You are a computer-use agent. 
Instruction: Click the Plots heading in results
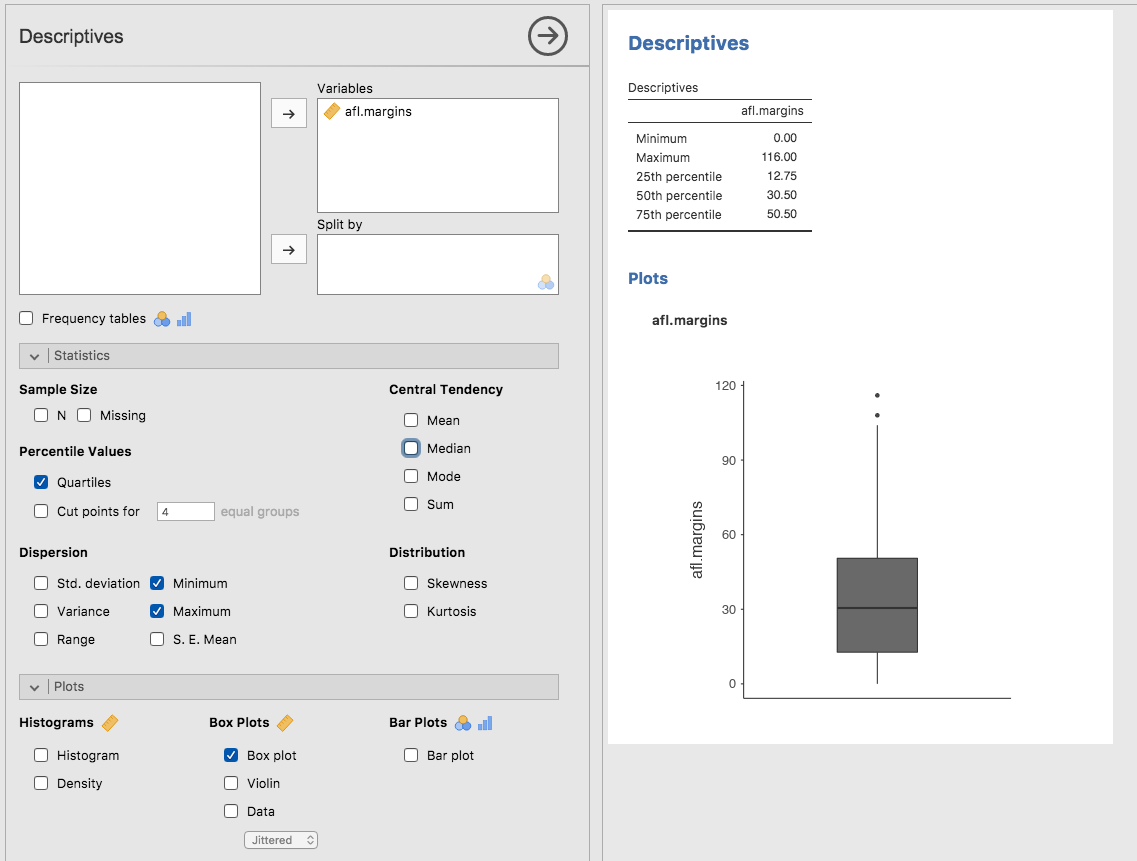click(x=648, y=279)
